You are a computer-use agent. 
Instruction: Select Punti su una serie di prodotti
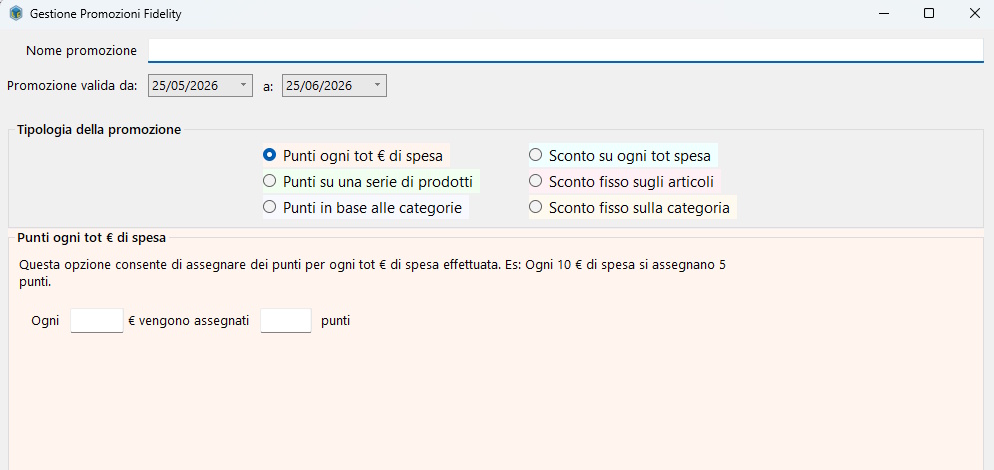coord(371,181)
